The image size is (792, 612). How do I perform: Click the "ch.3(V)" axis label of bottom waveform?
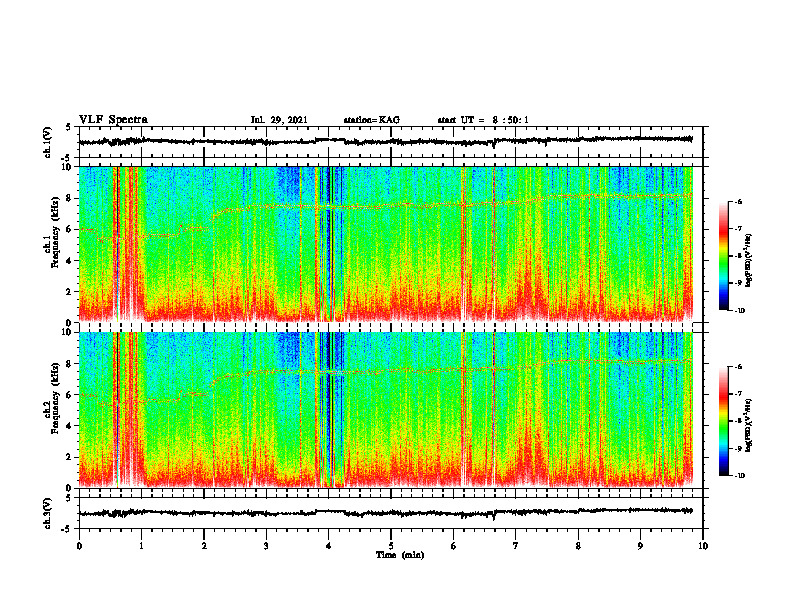(49, 513)
